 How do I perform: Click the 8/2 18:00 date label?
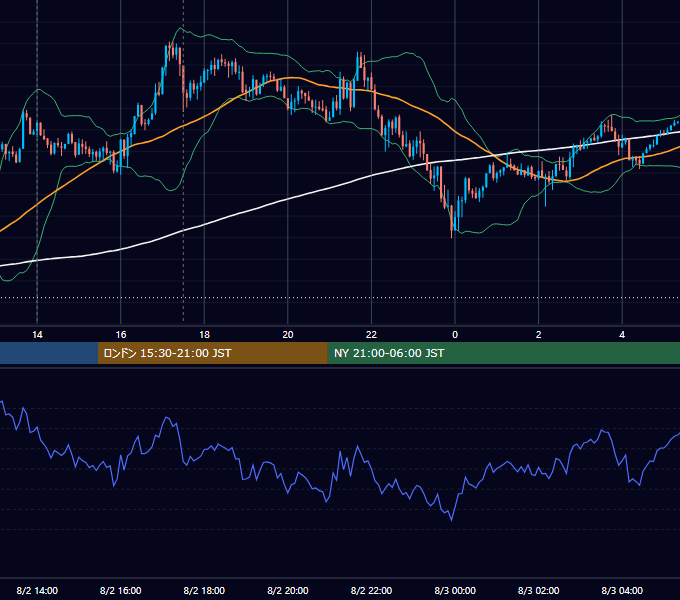pyautogui.click(x=204, y=590)
